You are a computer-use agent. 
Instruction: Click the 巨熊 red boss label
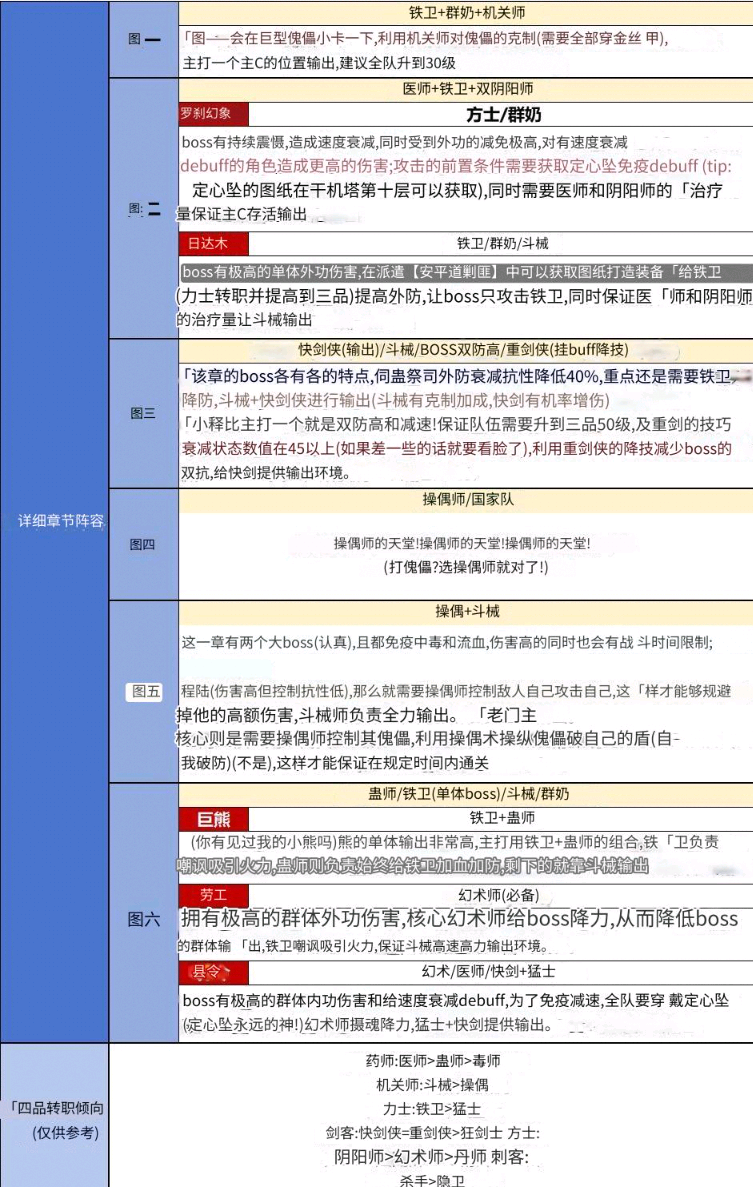click(x=213, y=819)
